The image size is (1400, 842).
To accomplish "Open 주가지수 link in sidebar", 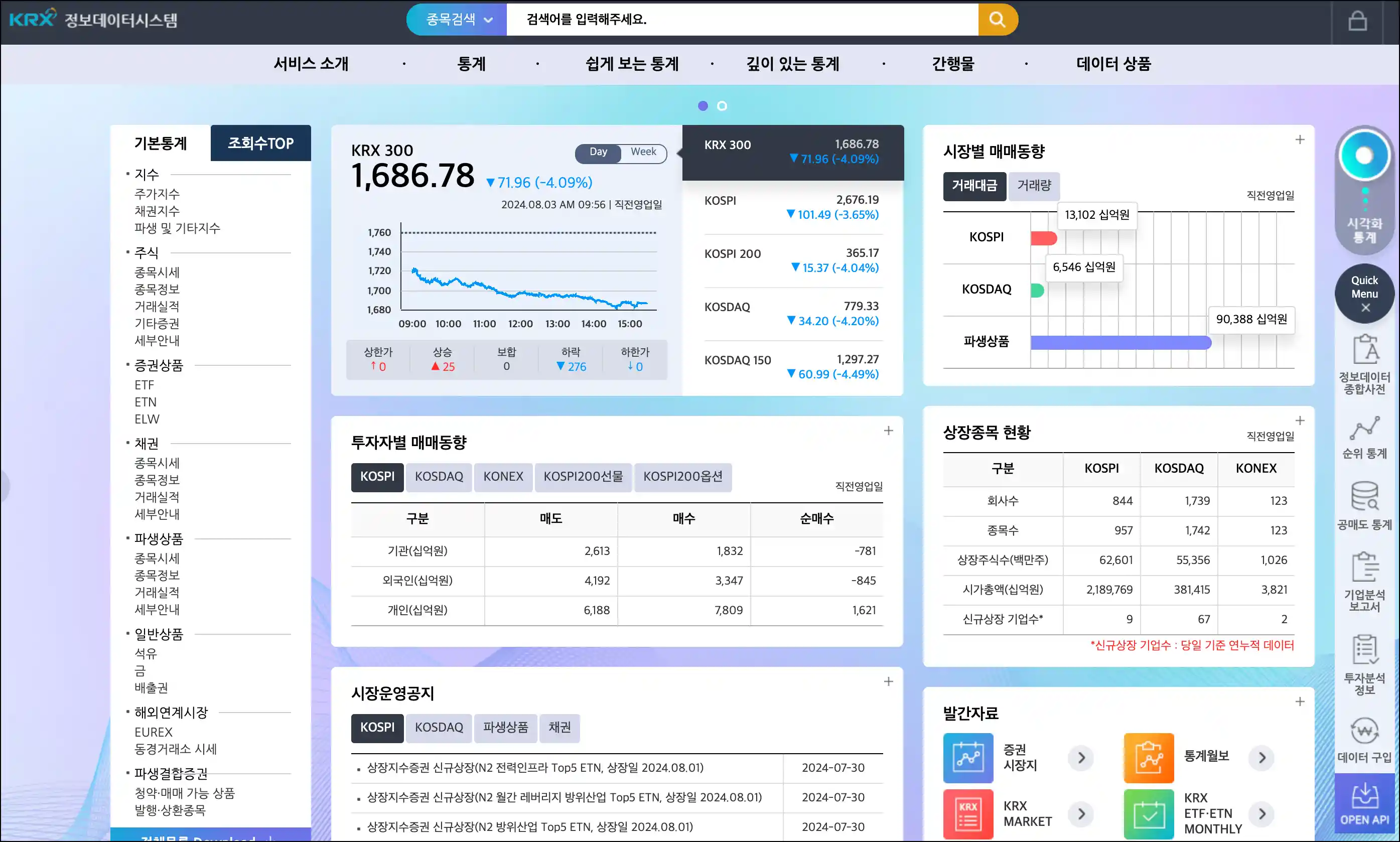I will (x=157, y=194).
